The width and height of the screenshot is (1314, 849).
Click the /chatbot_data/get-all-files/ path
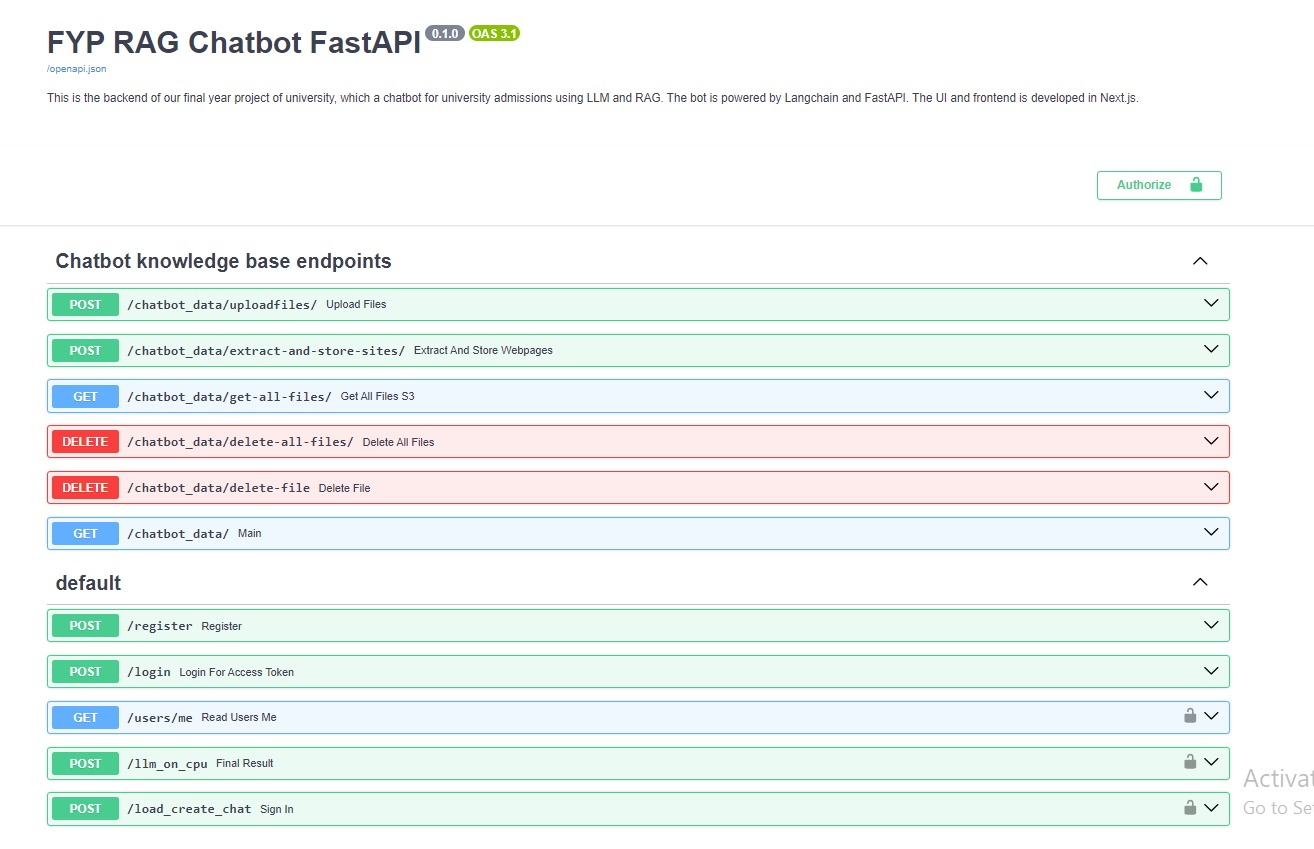point(229,397)
